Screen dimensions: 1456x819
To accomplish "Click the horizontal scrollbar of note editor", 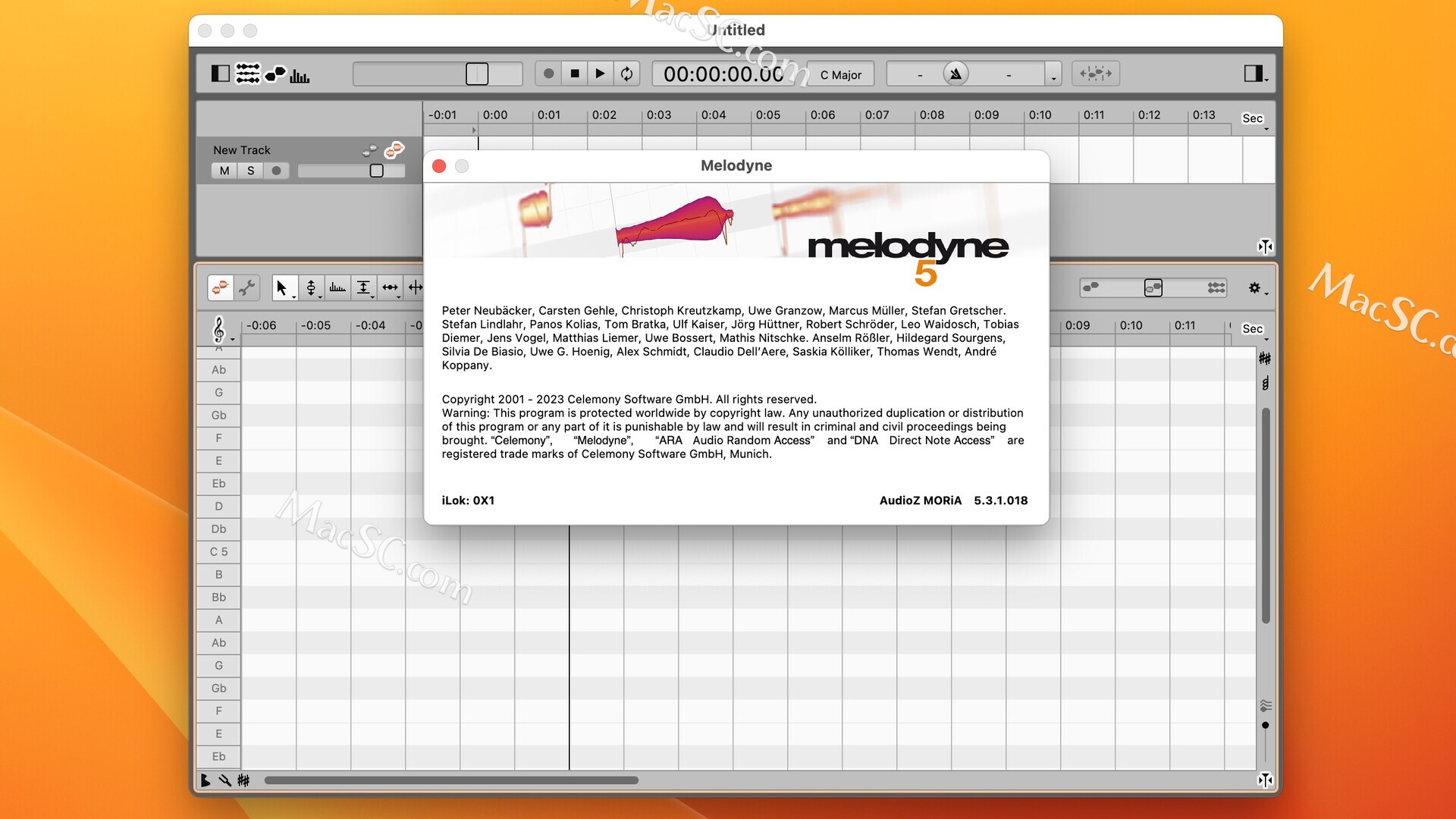I will (451, 780).
